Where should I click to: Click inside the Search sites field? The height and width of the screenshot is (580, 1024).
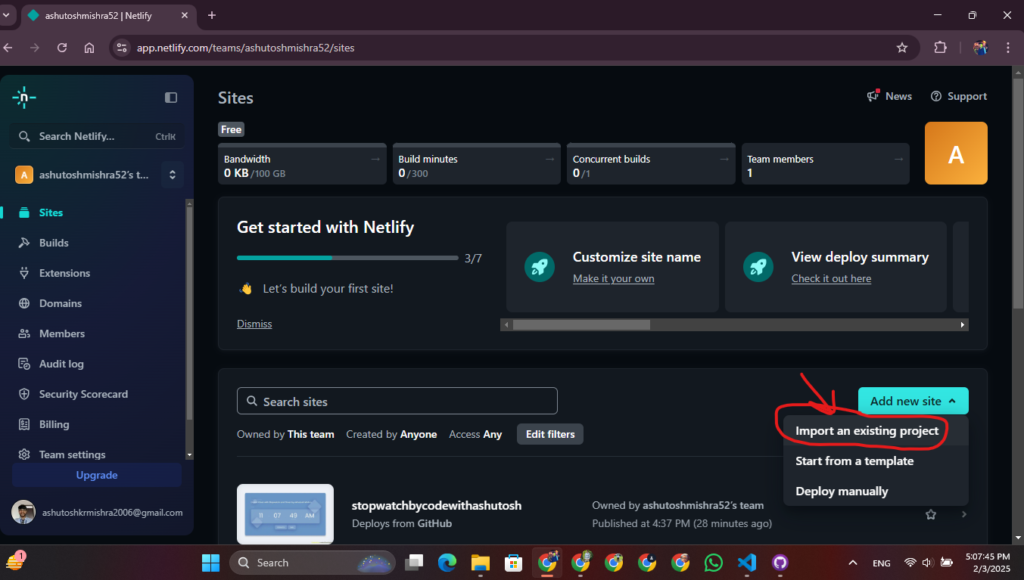click(397, 400)
